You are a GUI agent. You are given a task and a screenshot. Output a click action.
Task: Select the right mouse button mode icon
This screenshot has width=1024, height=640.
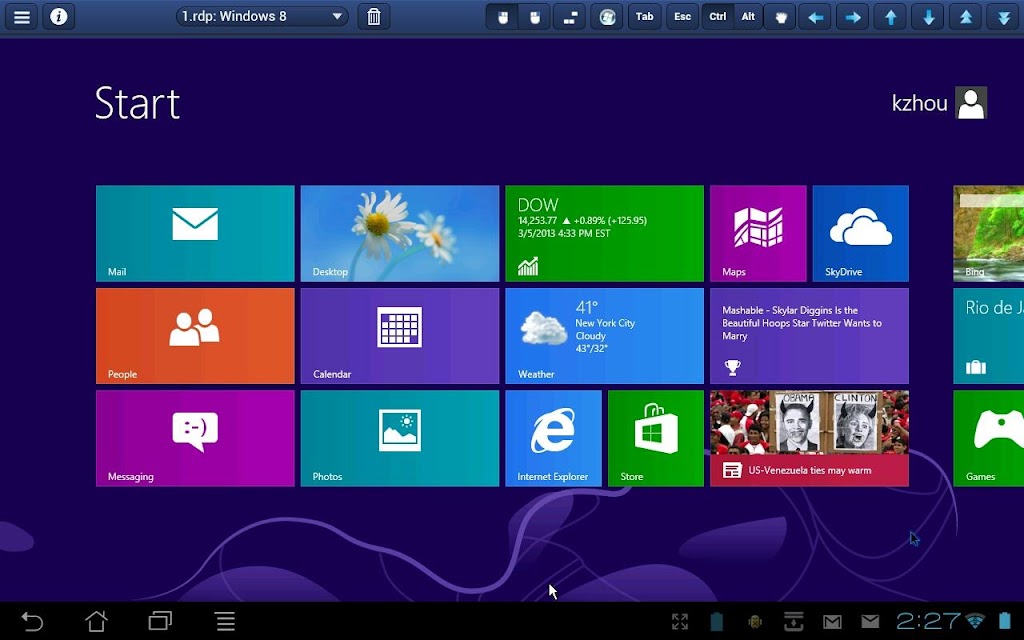tap(534, 17)
